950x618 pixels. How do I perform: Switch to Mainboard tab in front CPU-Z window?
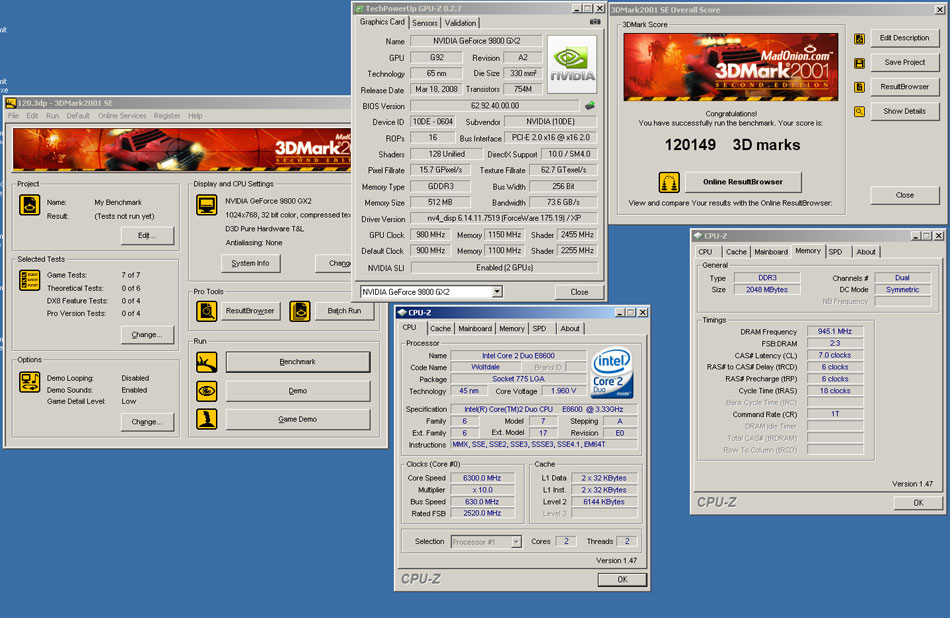click(475, 328)
